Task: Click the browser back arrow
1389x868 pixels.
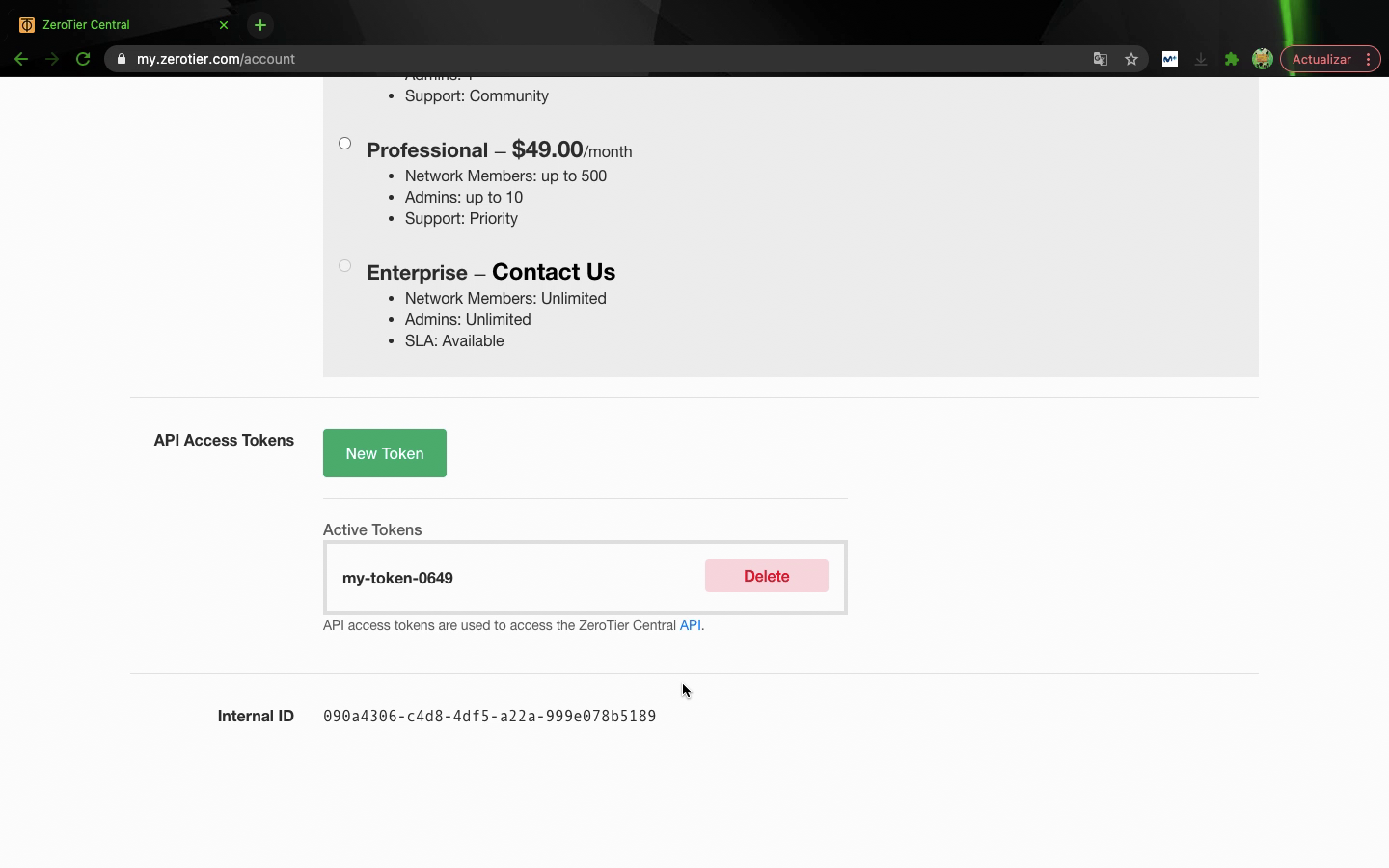Action: coord(21,59)
